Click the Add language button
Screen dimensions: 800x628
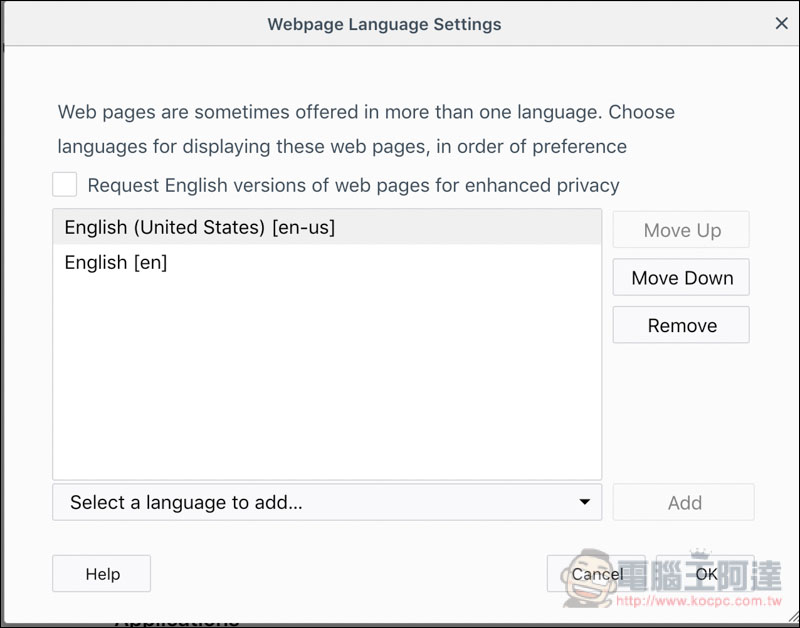[684, 503]
